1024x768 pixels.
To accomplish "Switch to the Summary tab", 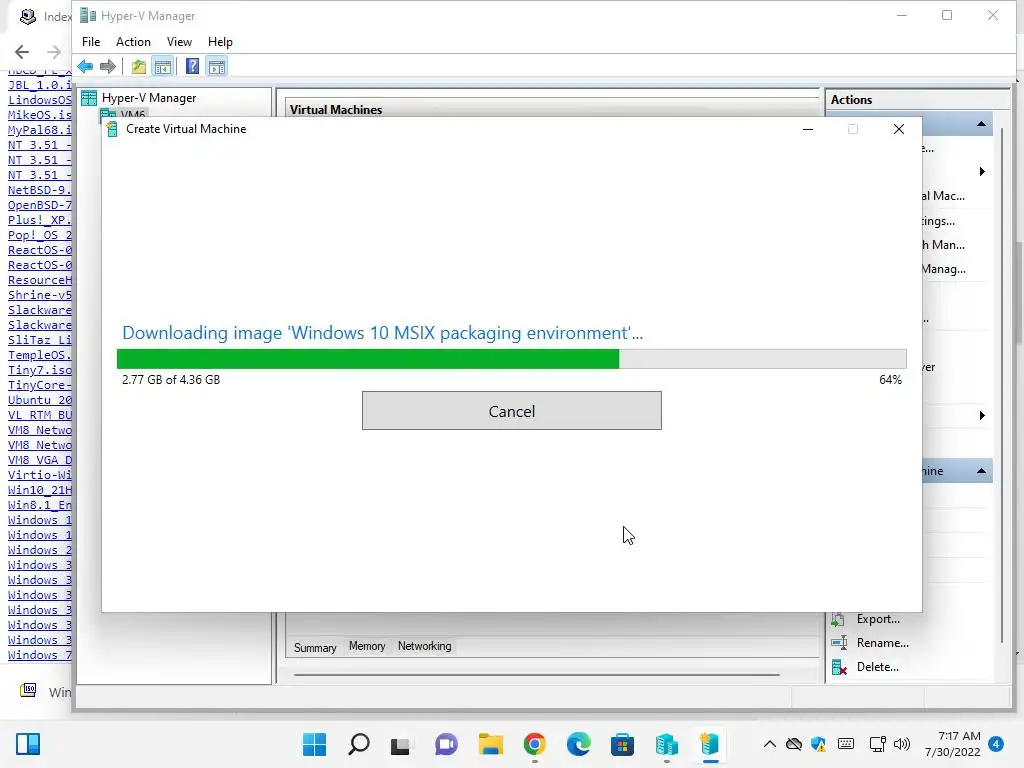I will 315,647.
